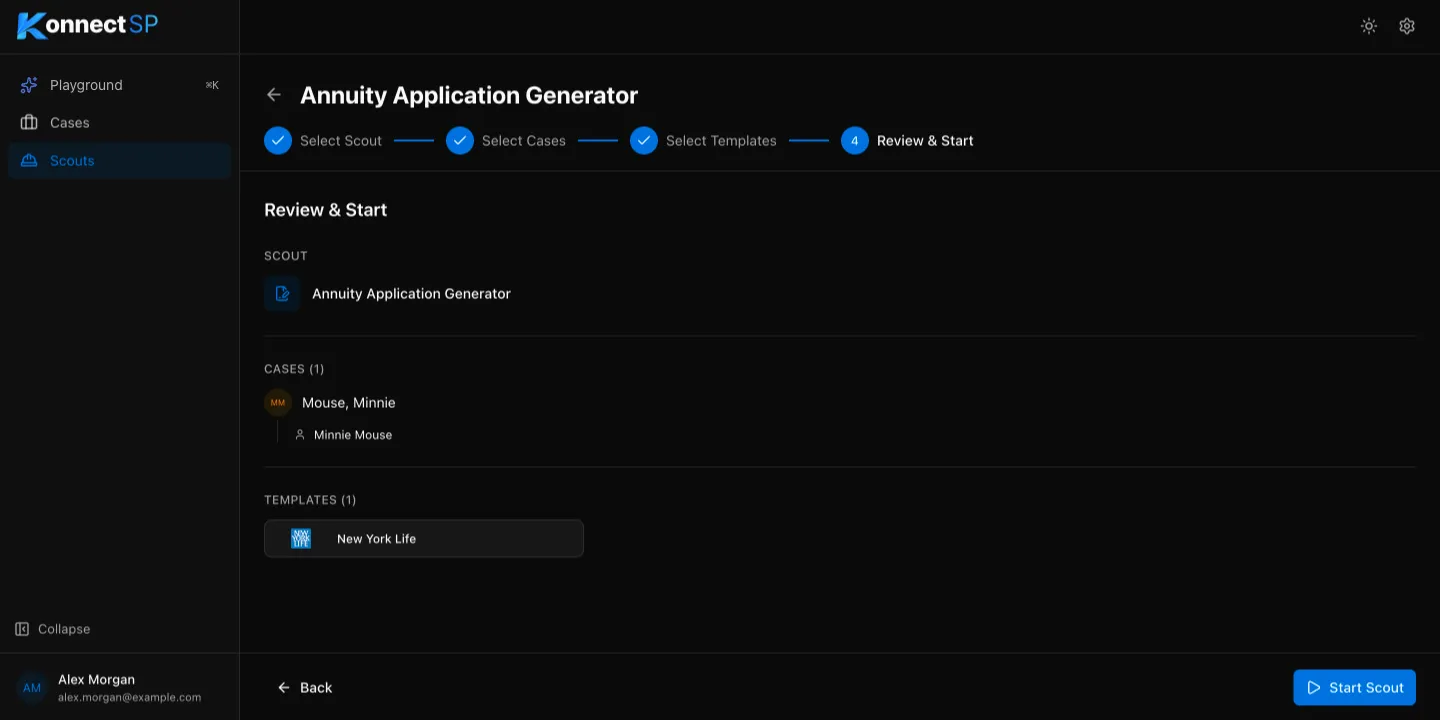This screenshot has width=1440, height=720.
Task: Click the AM user avatar
Action: coord(32,688)
